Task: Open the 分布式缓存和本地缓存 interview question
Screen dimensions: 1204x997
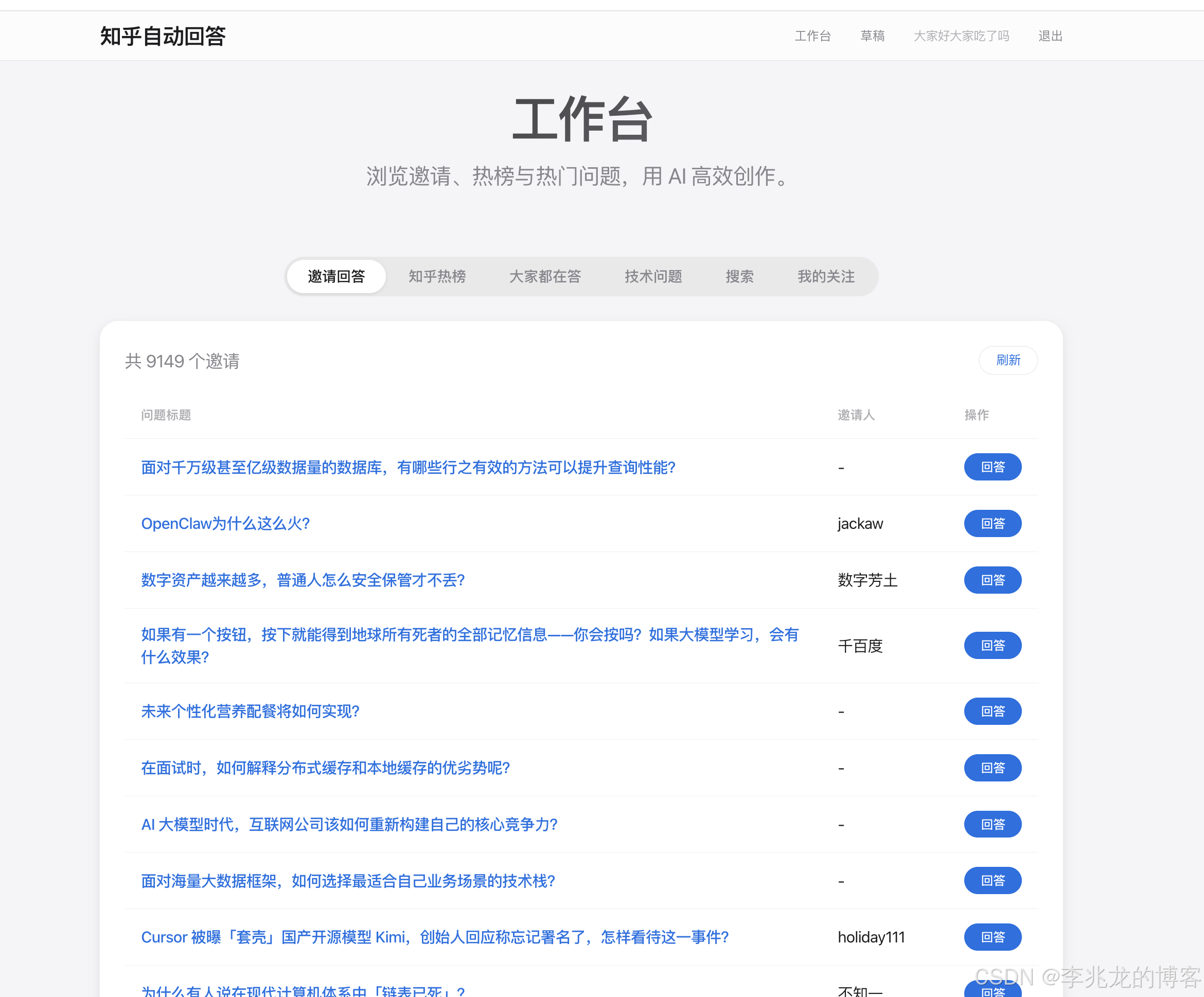Action: (325, 768)
